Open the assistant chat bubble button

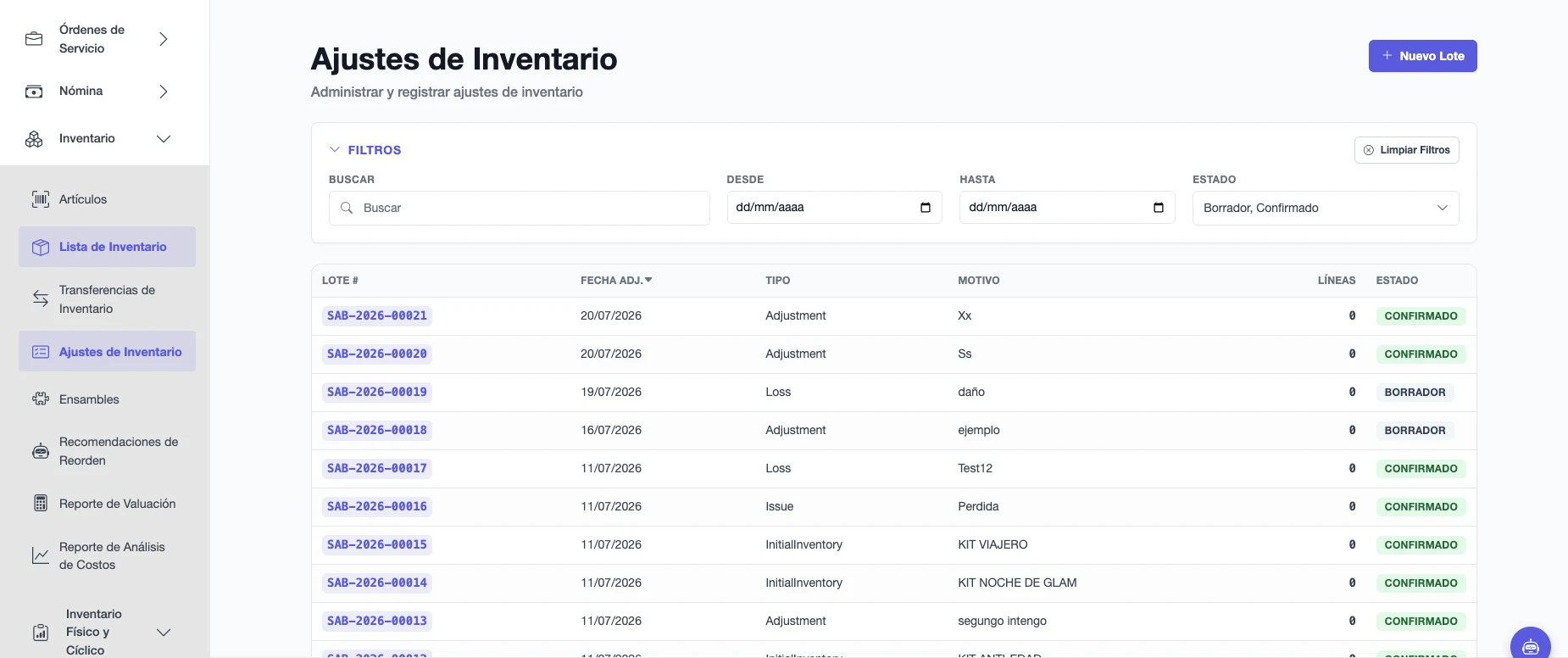pos(1531,647)
